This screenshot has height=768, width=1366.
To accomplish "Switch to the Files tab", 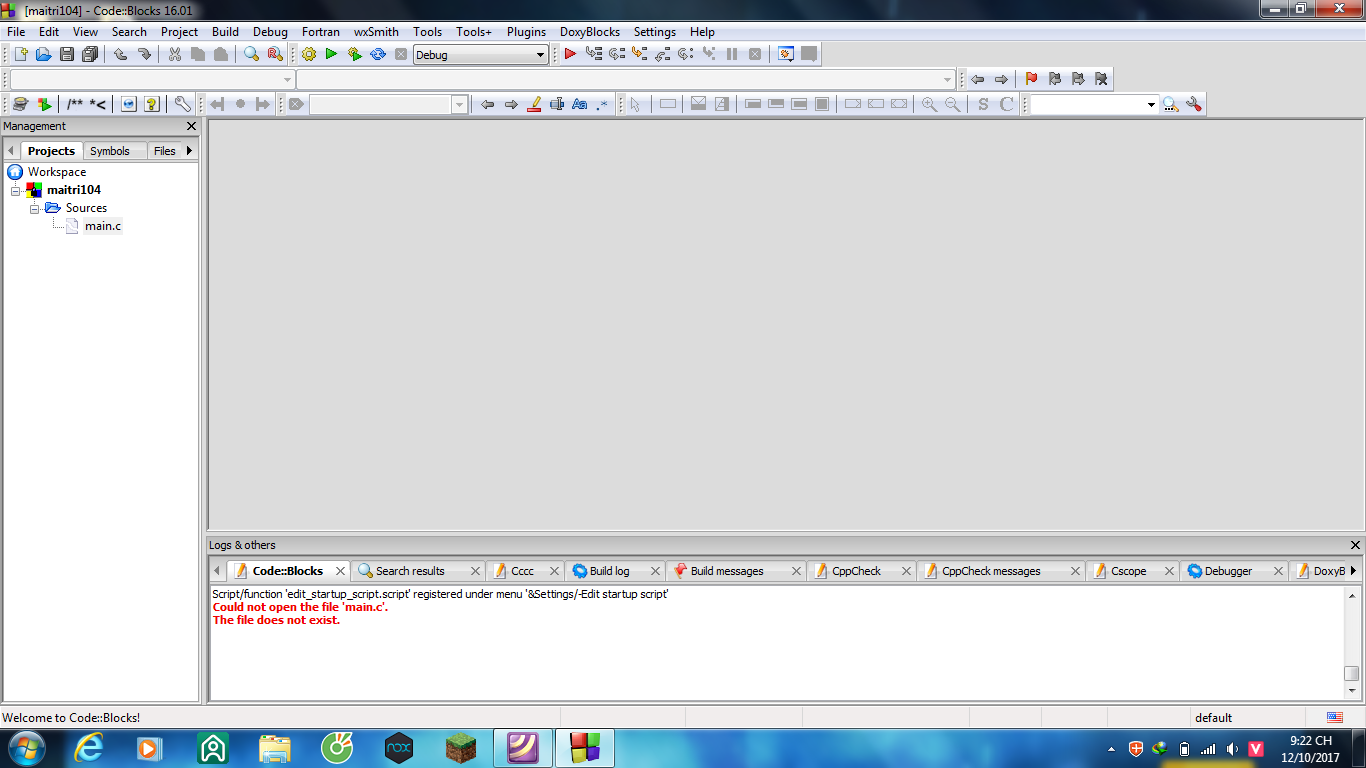I will pyautogui.click(x=165, y=151).
